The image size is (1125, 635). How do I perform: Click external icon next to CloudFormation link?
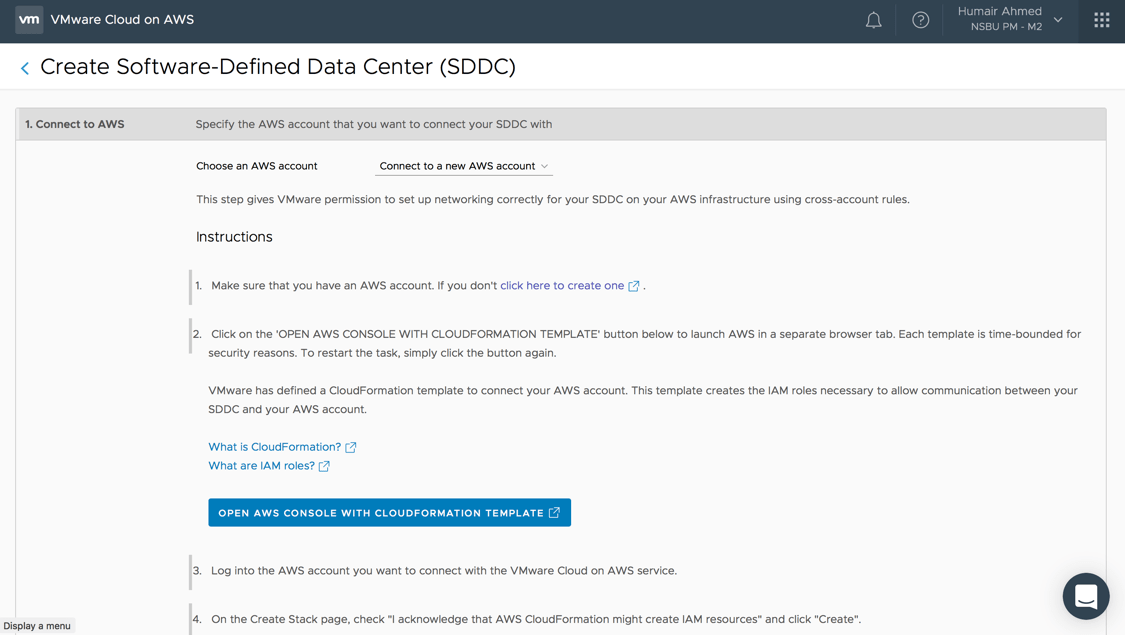pos(351,447)
